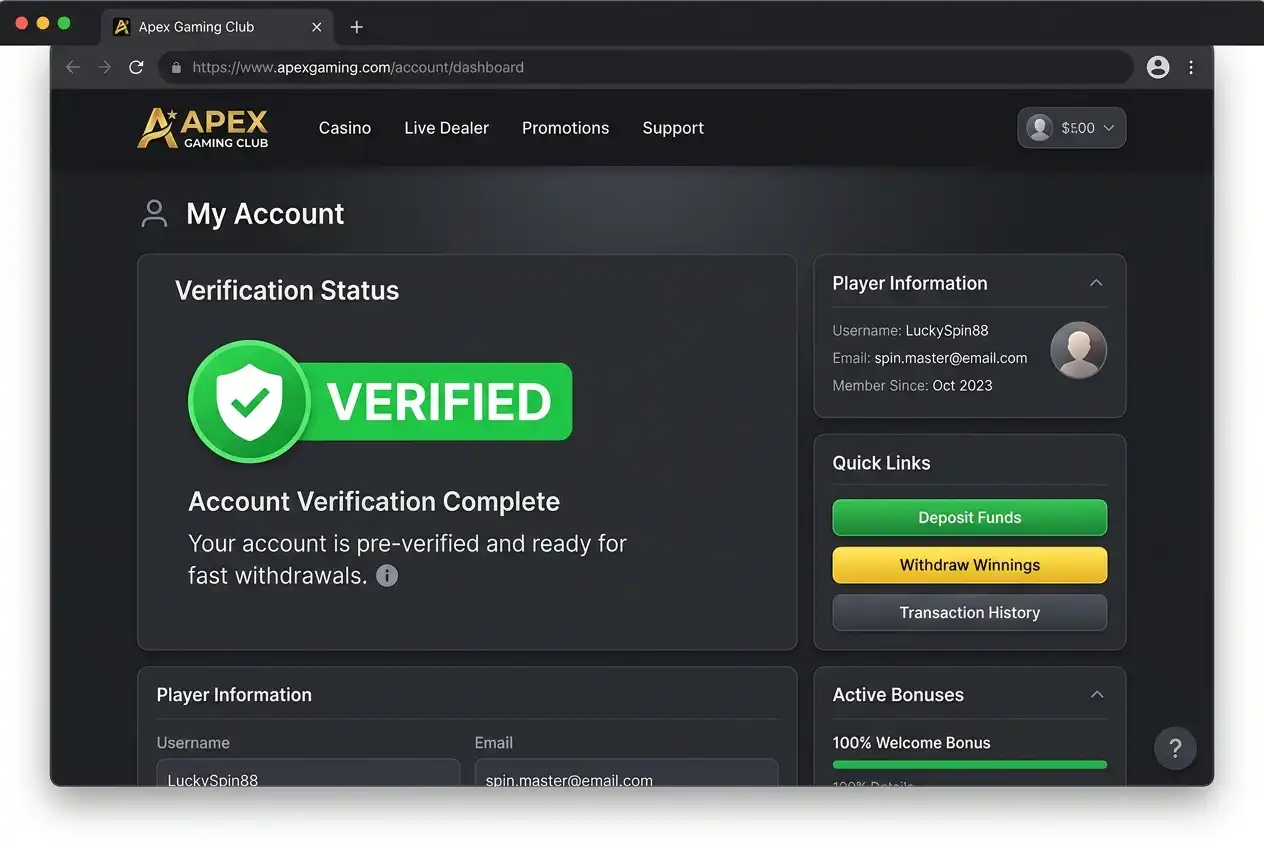Open Transaction History
Image resolution: width=1264 pixels, height=848 pixels.
click(970, 613)
